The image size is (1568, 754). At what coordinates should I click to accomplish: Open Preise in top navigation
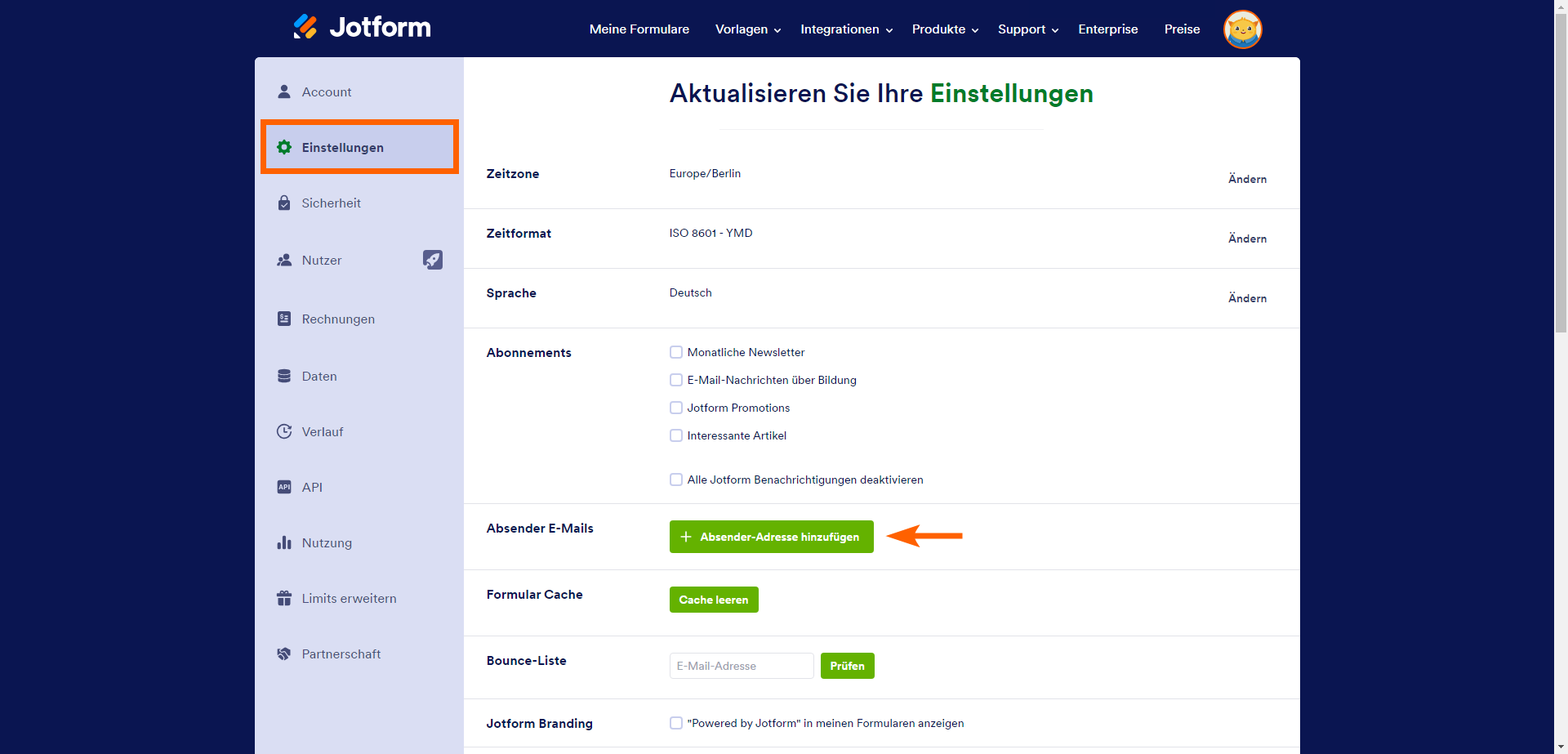click(x=1183, y=29)
